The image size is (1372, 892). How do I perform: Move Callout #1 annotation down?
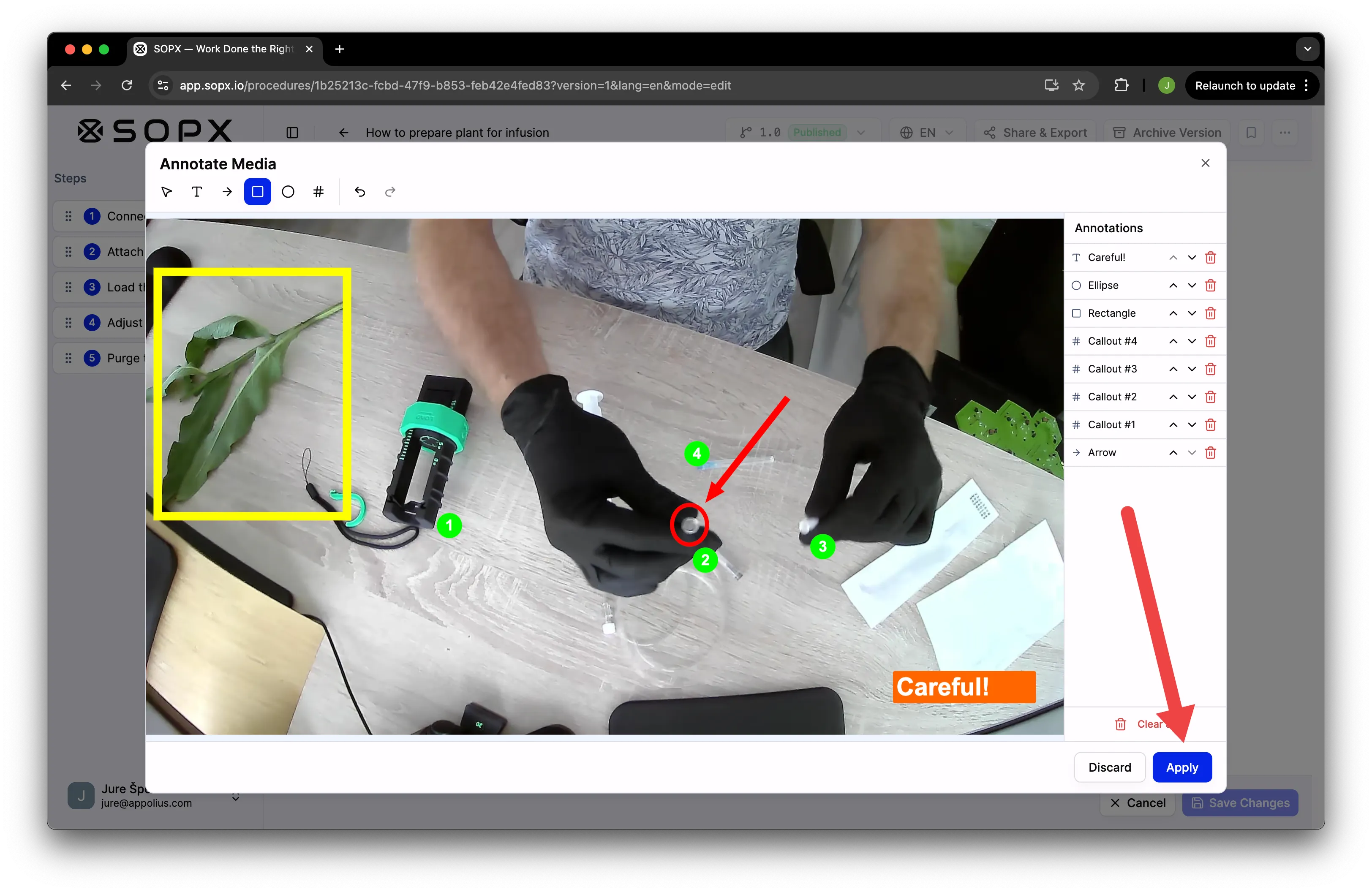click(x=1192, y=425)
